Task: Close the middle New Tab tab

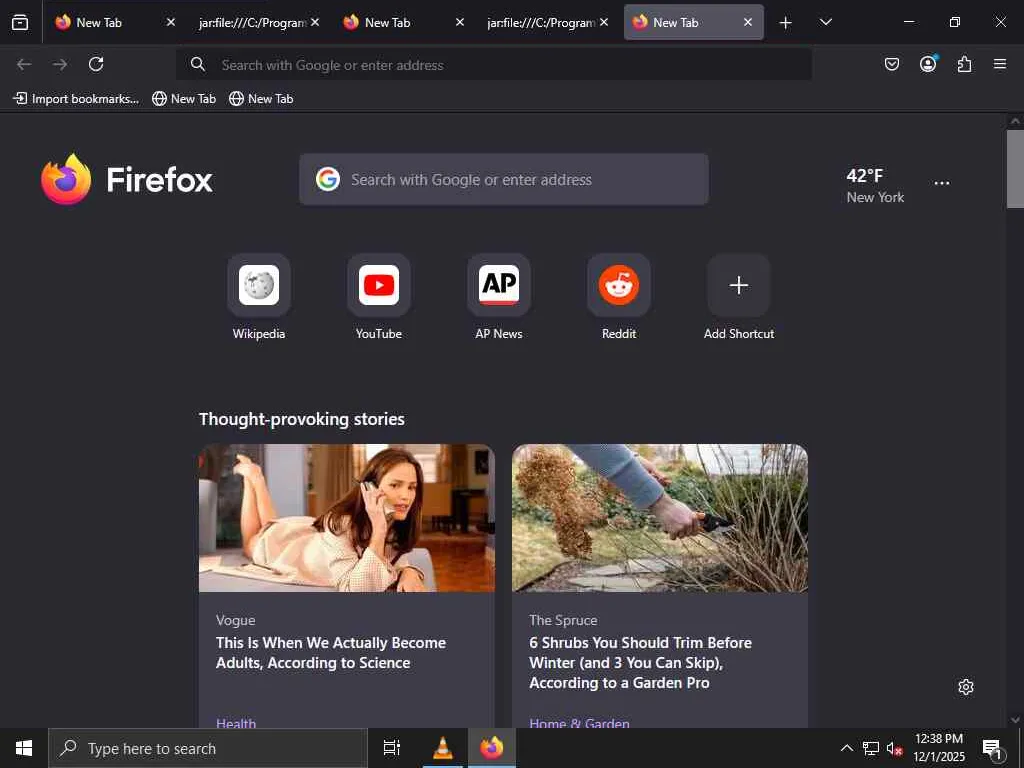Action: pos(459,22)
